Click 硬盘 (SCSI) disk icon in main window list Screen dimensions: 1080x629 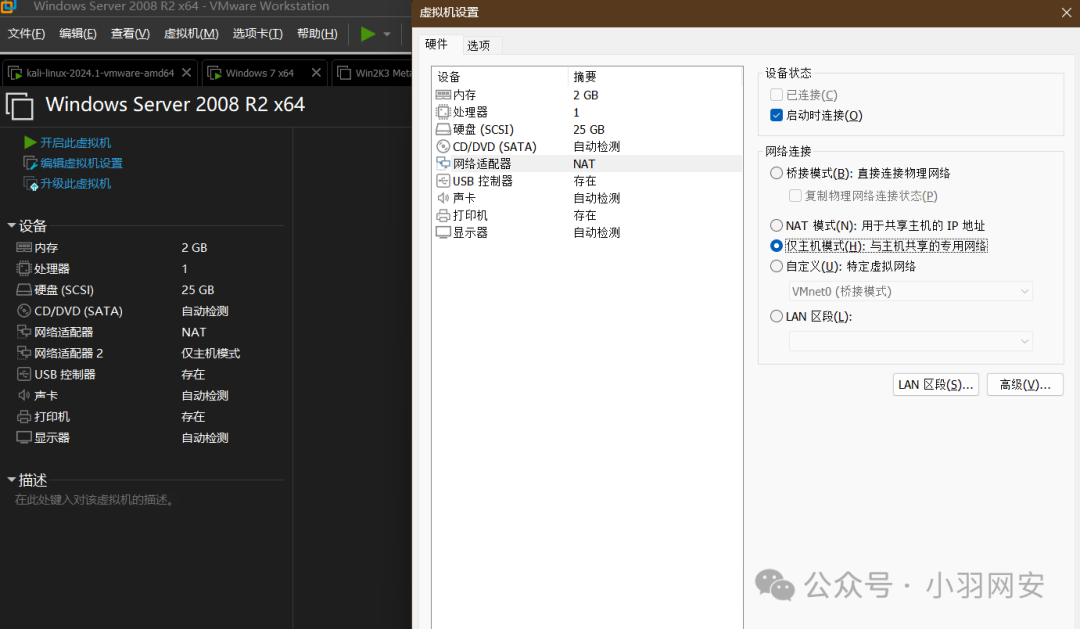[24, 290]
